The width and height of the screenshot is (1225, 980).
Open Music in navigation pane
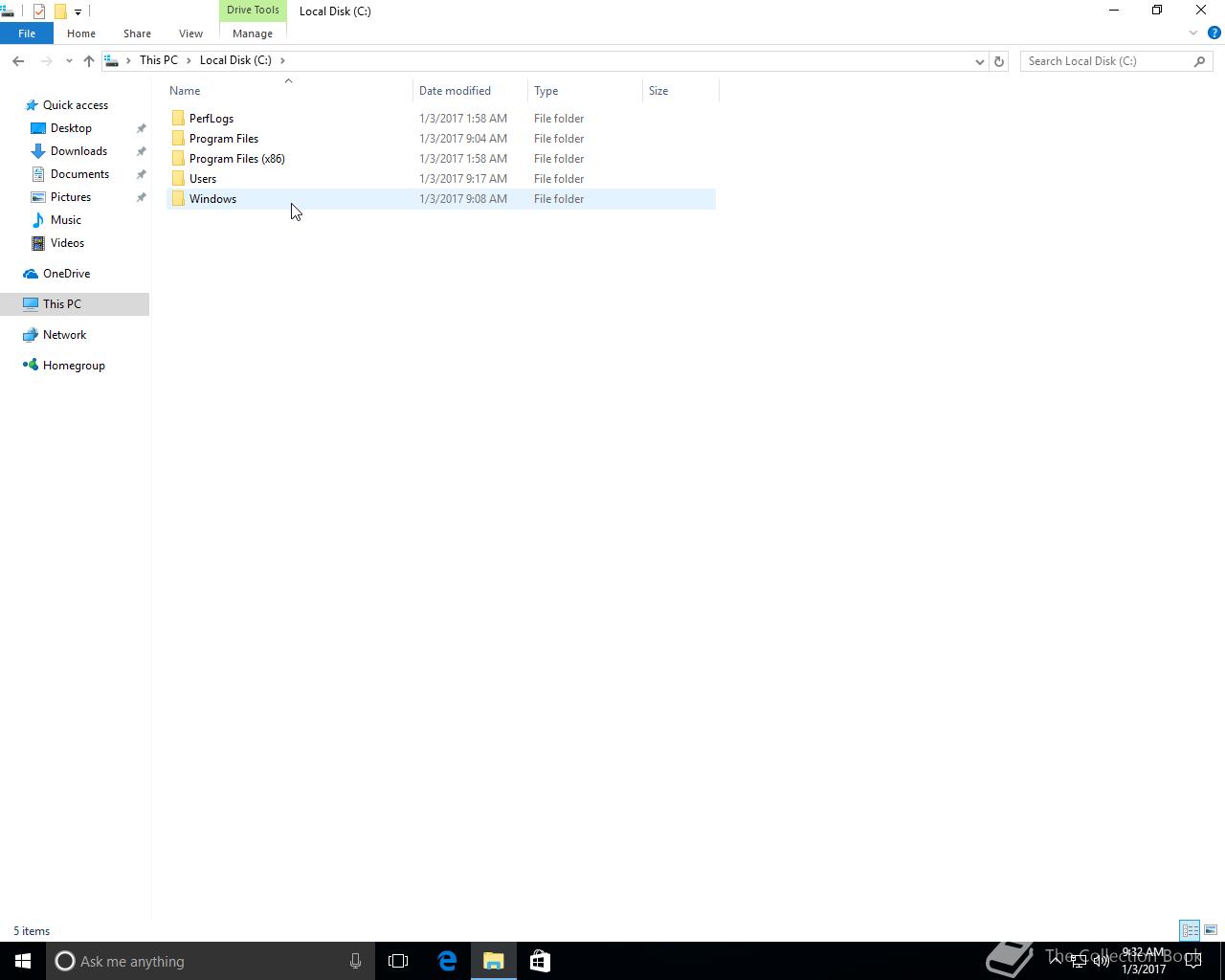click(66, 220)
